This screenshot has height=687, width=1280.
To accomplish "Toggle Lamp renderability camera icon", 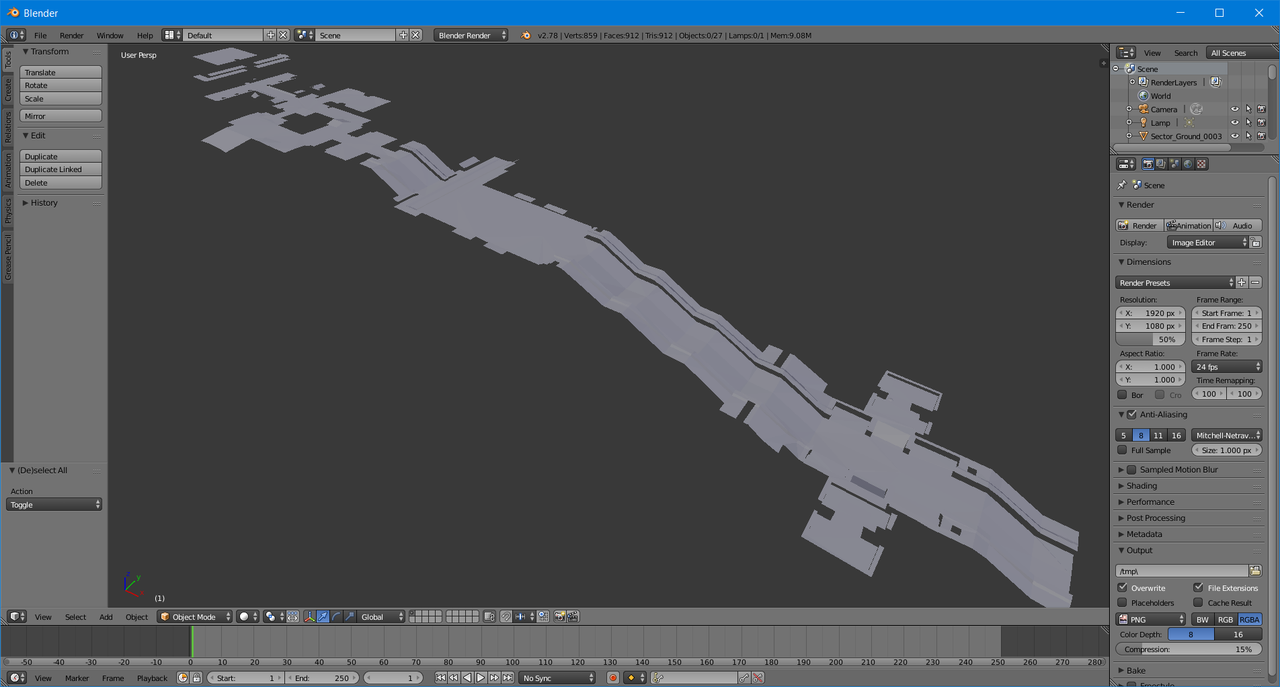I will click(1261, 122).
